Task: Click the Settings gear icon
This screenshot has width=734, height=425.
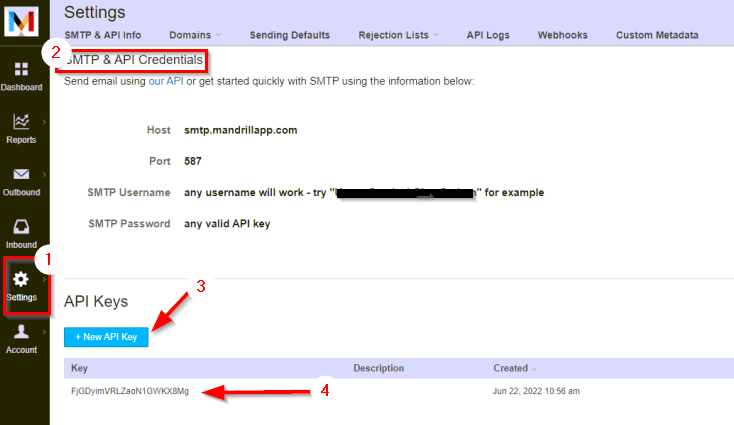Action: point(21,279)
